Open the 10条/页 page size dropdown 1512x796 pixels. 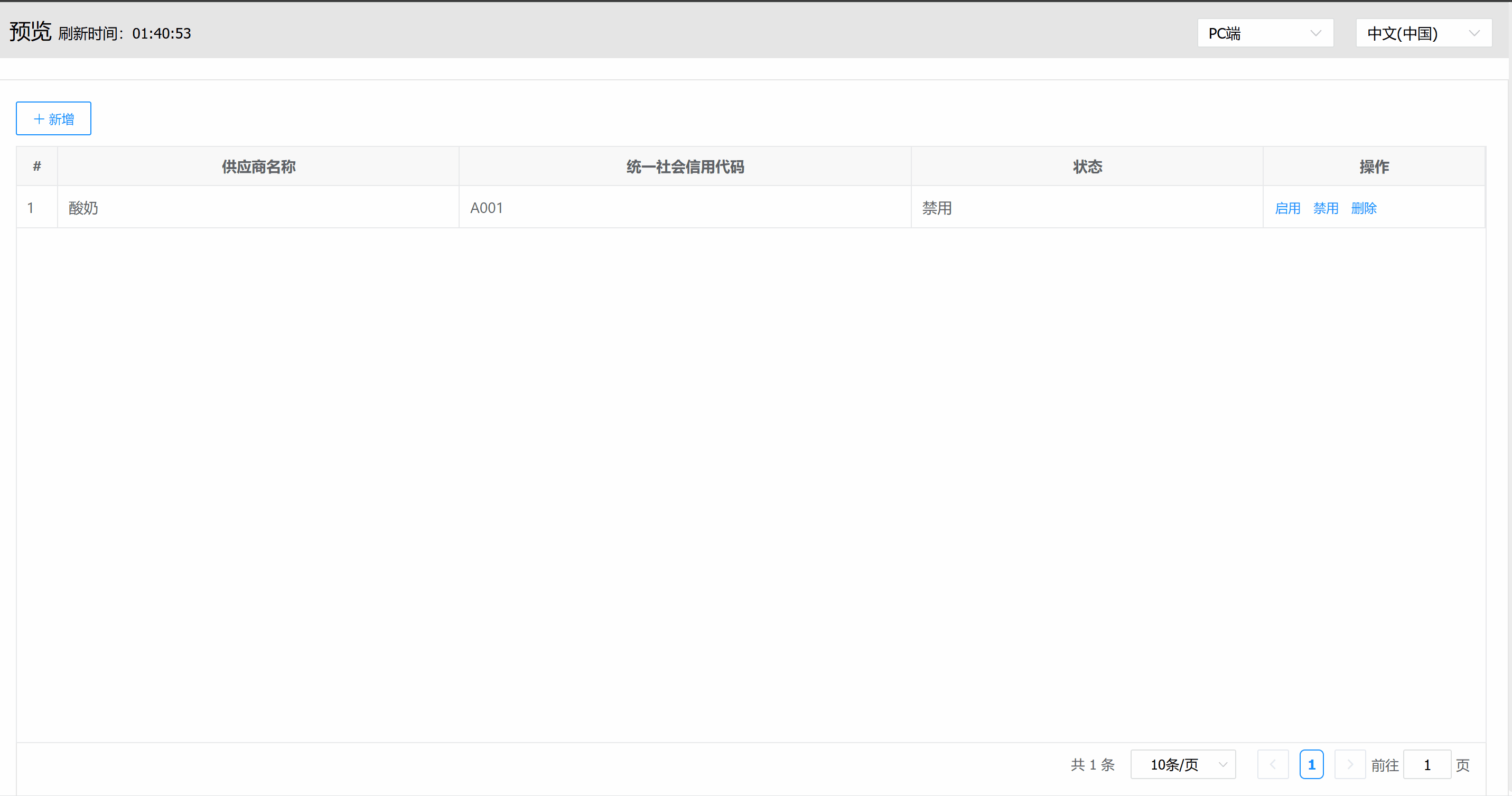(x=1183, y=764)
